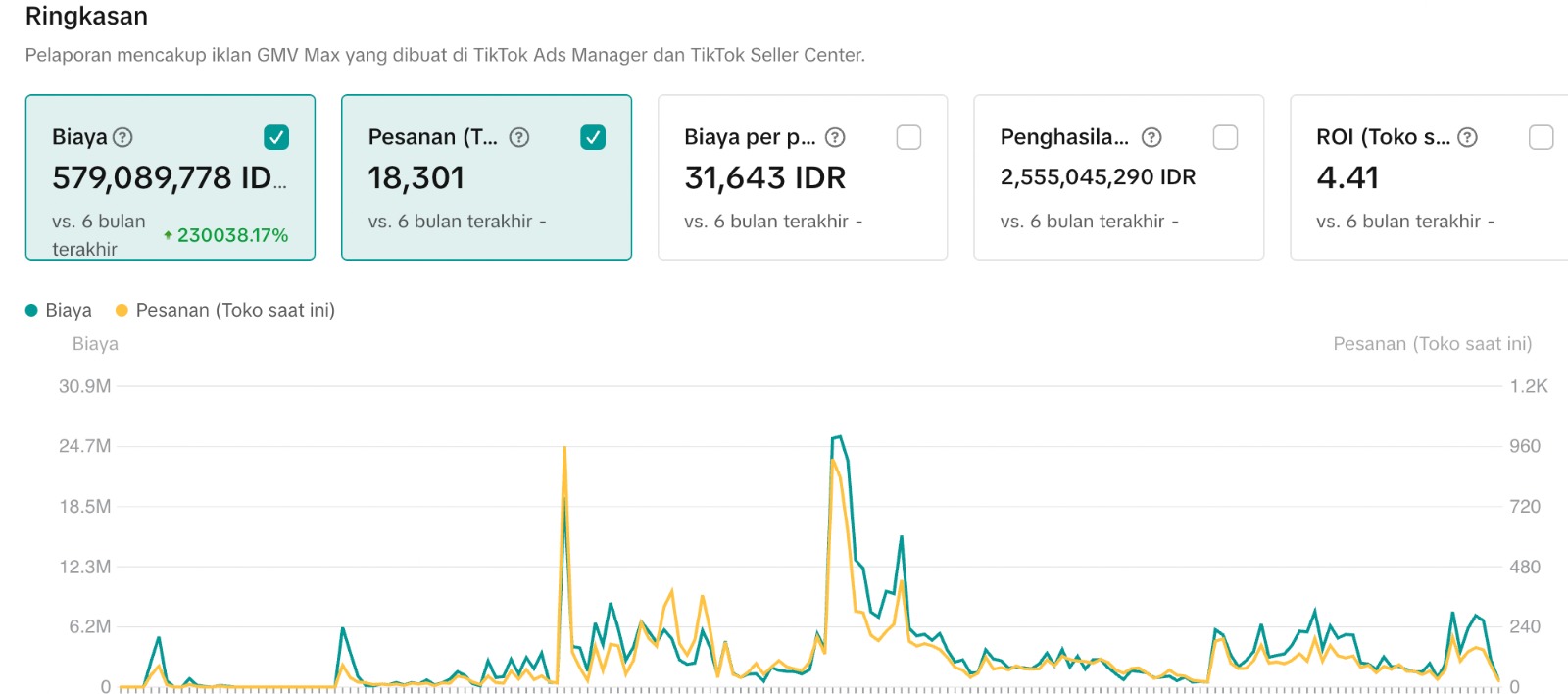Click the 6.2M axis label
The height and width of the screenshot is (694, 1568).
(89, 626)
